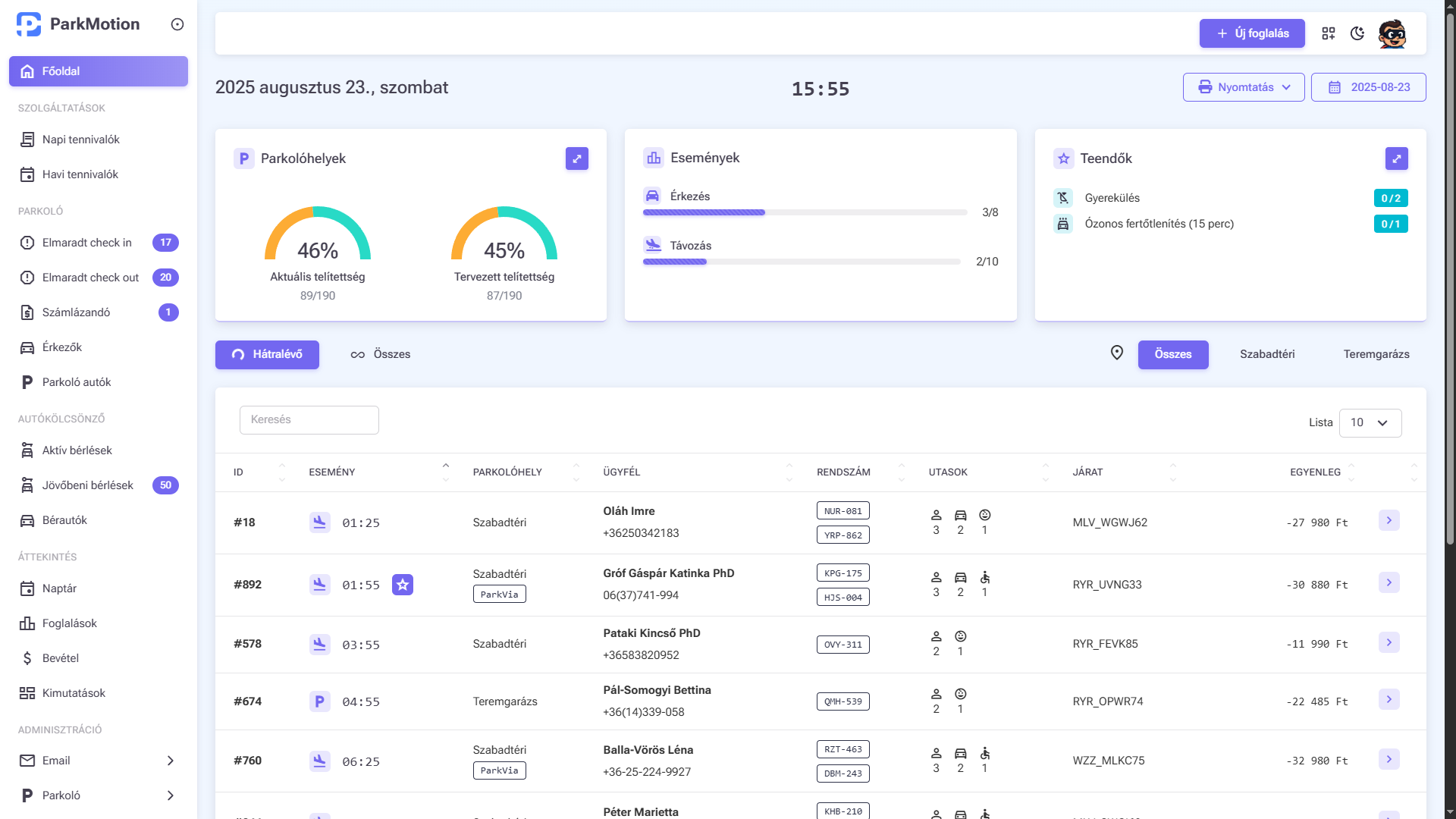The width and height of the screenshot is (1456, 819).
Task: Click the Érkezés progress bar
Action: tap(805, 212)
